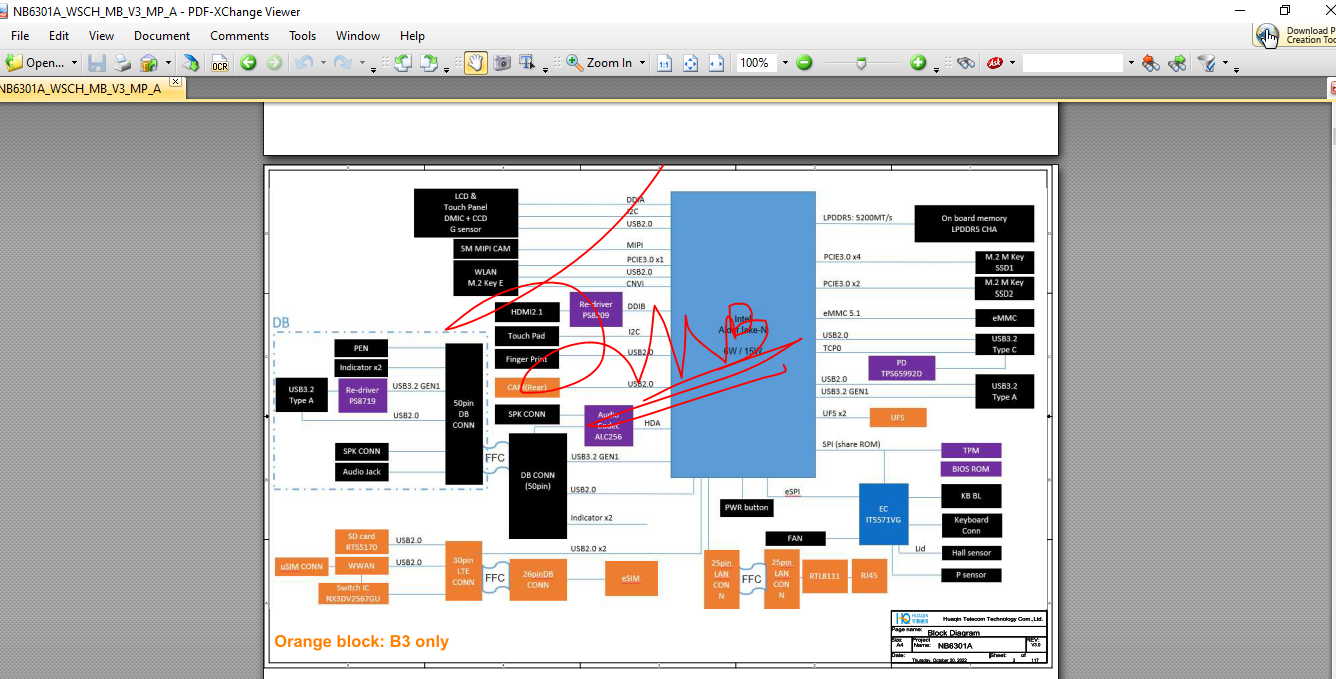Screen dimensions: 1336x679
Task: Click the '5M MIPI CAM' block
Action: [485, 248]
